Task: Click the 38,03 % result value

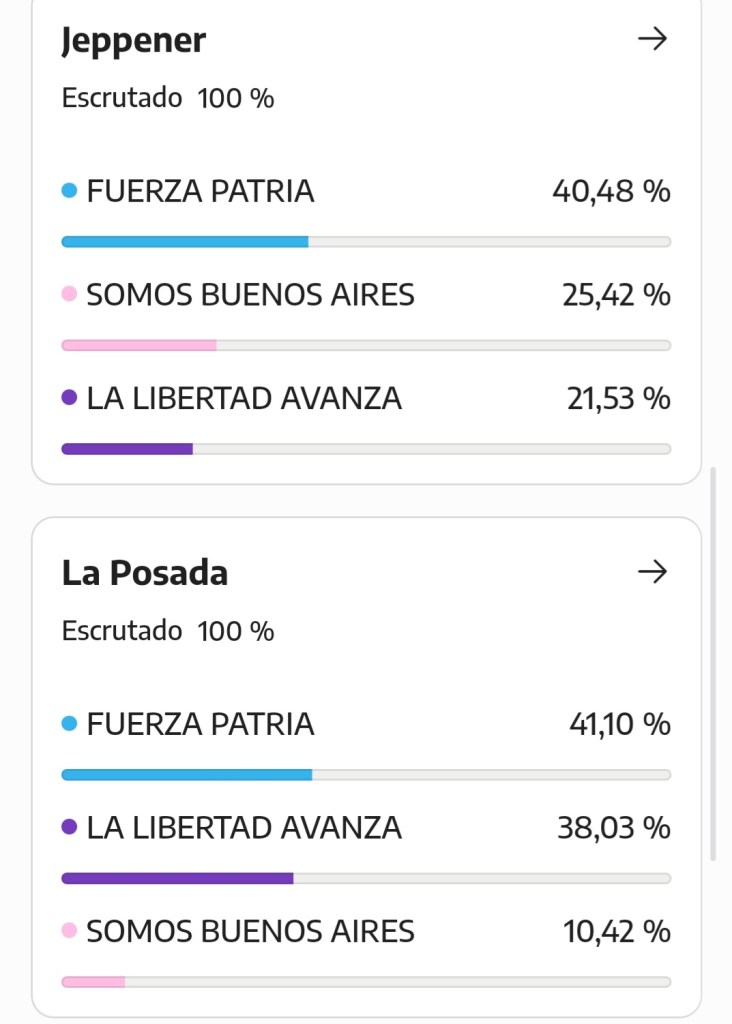Action: point(613,828)
